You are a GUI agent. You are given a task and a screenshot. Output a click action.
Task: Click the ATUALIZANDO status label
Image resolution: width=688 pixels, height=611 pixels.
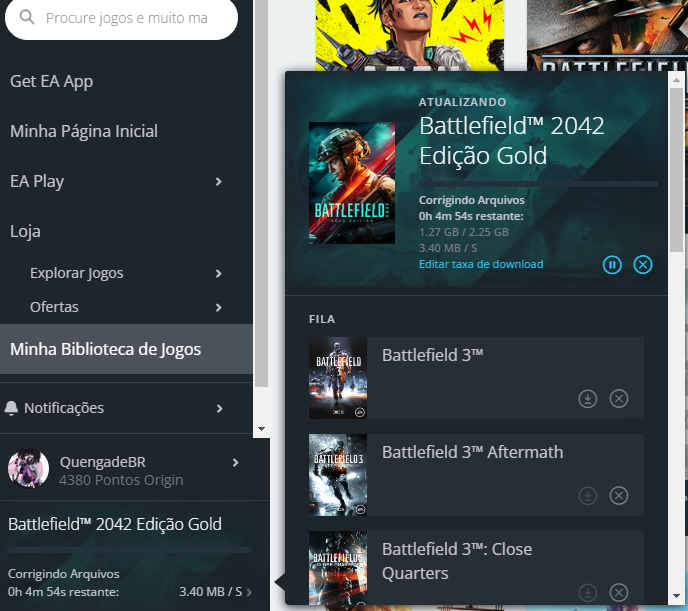pos(462,102)
